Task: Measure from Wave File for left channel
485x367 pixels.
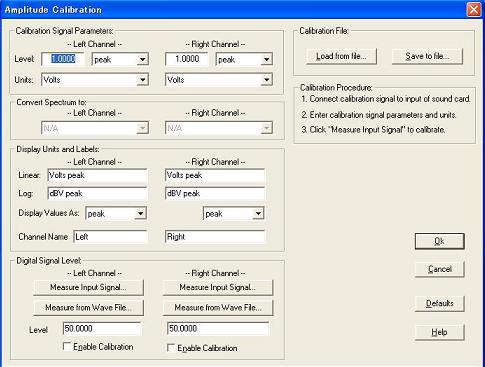Action: (89, 307)
